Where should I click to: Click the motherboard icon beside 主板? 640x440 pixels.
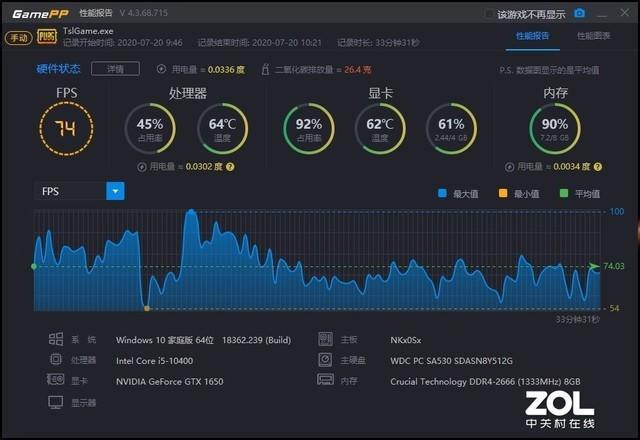pos(325,339)
